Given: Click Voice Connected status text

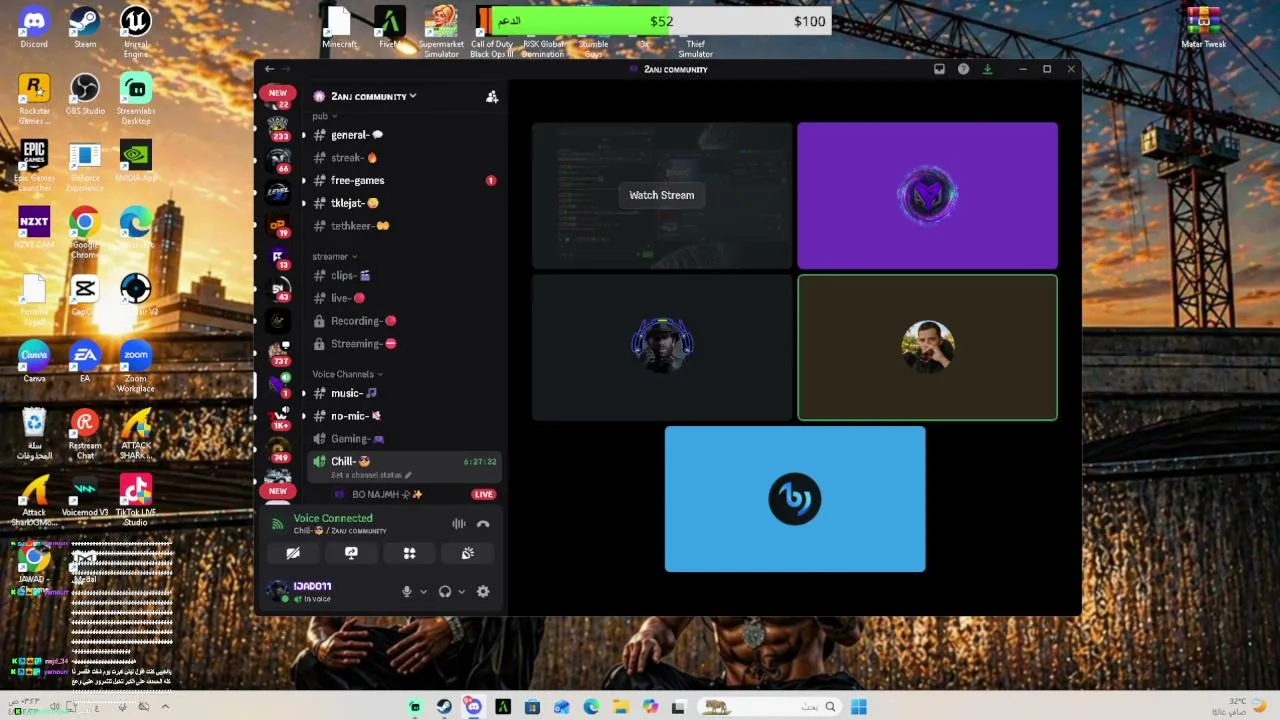Looking at the screenshot, I should tap(333, 518).
